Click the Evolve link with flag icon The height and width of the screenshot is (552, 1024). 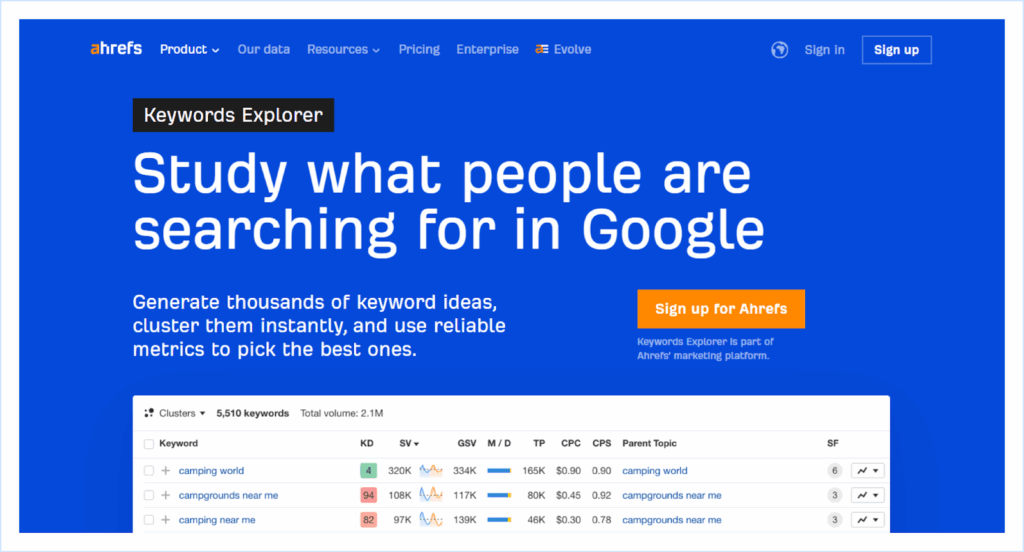(564, 49)
